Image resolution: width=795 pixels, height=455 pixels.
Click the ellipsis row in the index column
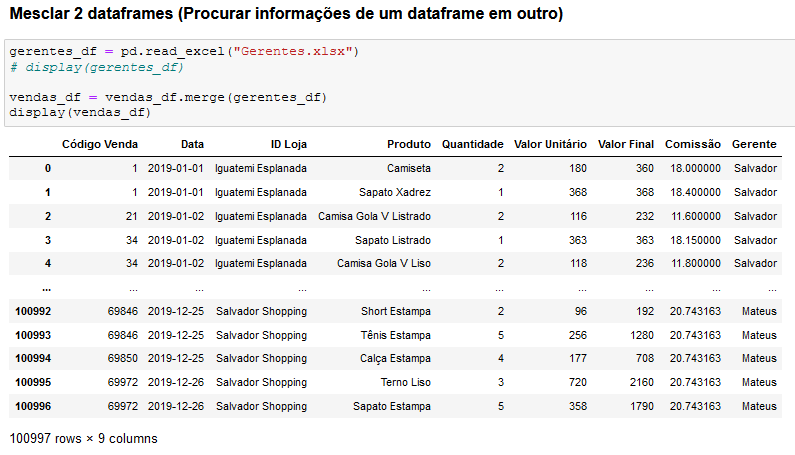pos(46,289)
